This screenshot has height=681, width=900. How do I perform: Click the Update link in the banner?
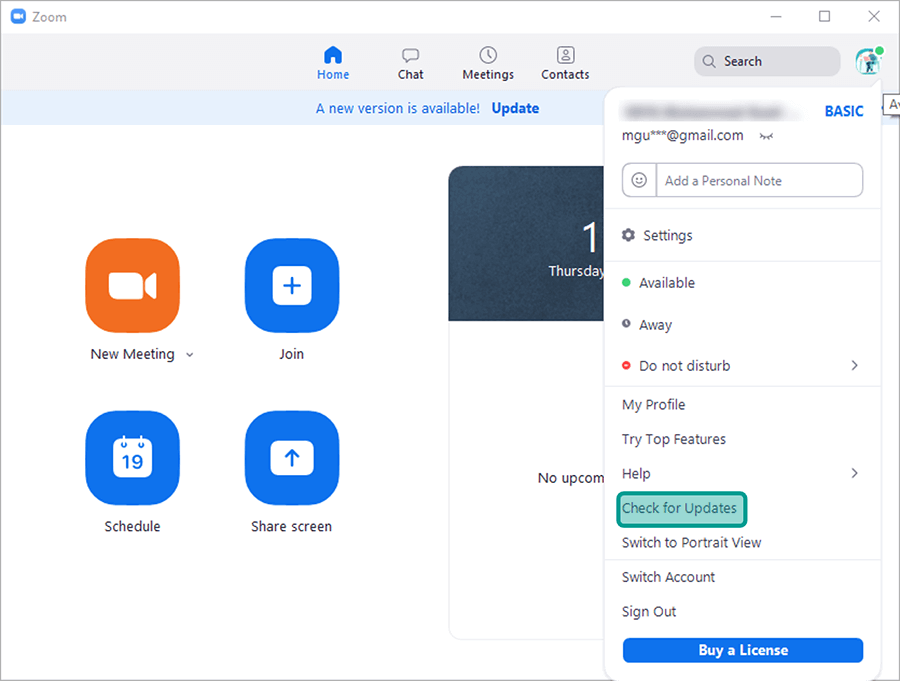[x=515, y=108]
